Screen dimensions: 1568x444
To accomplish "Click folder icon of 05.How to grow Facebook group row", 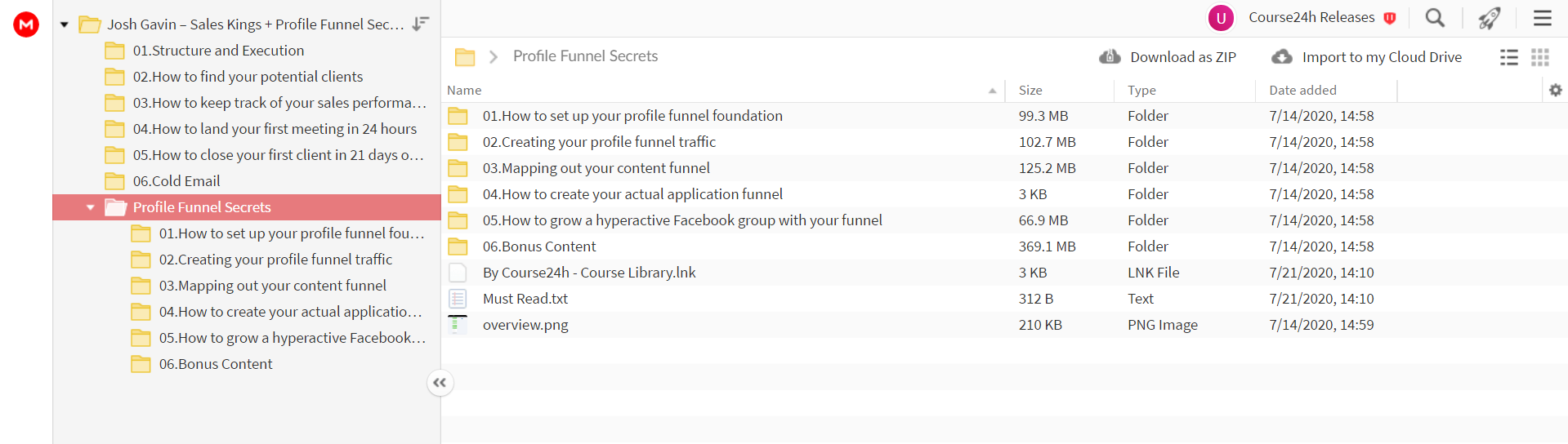I will 458,220.
